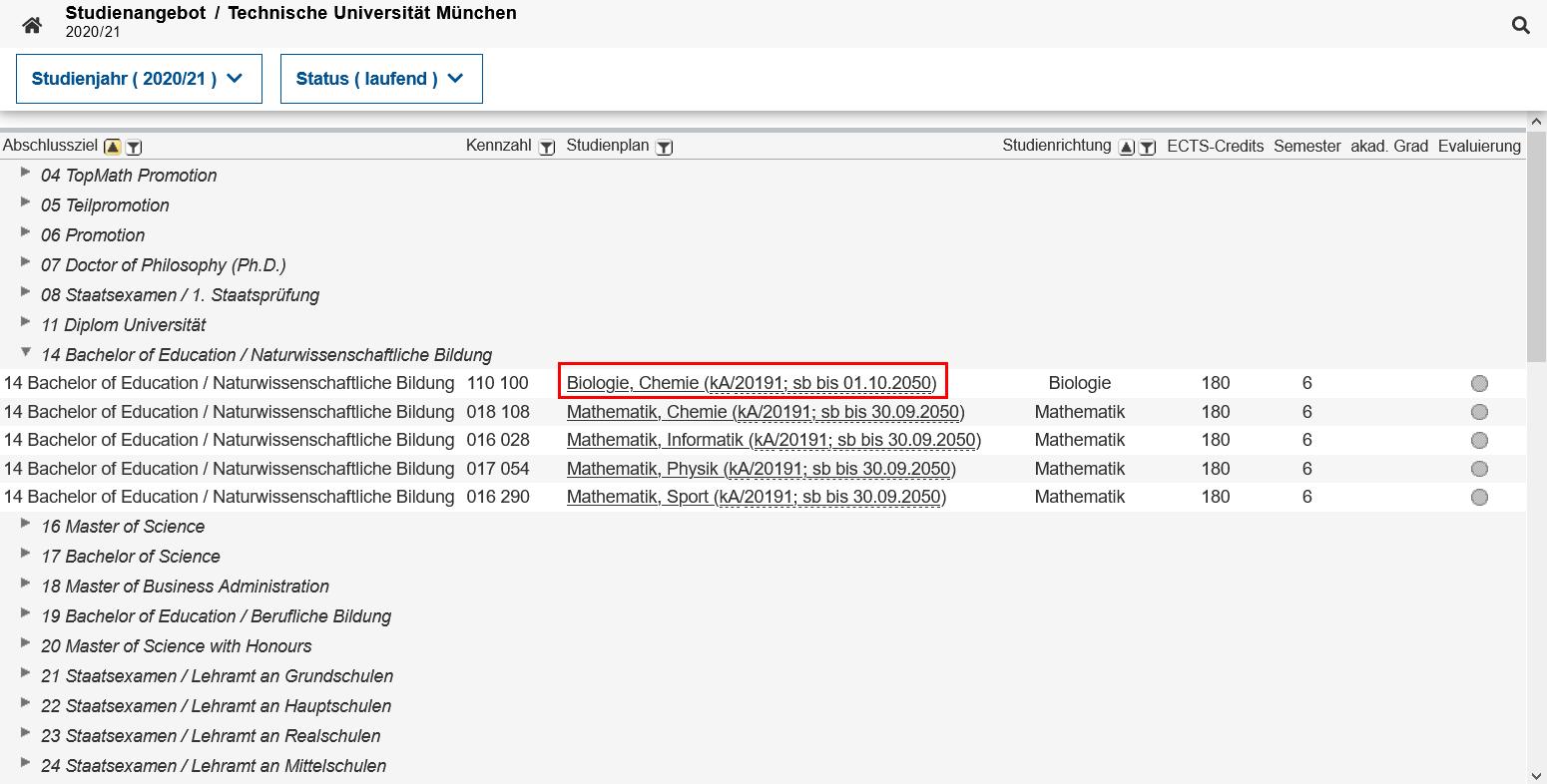
Task: Sort by Studienrichtung using the arrow icon
Action: [x=1126, y=148]
